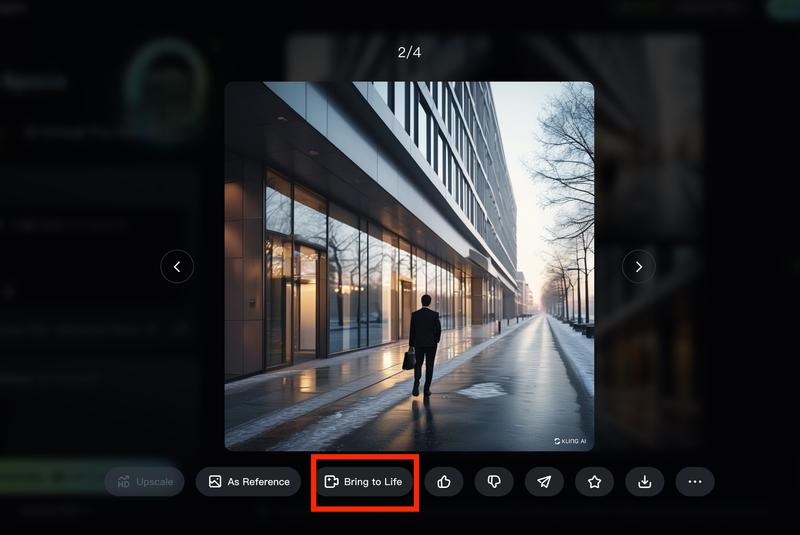Click the blurred circular avatar behind the overlay

(x=165, y=78)
